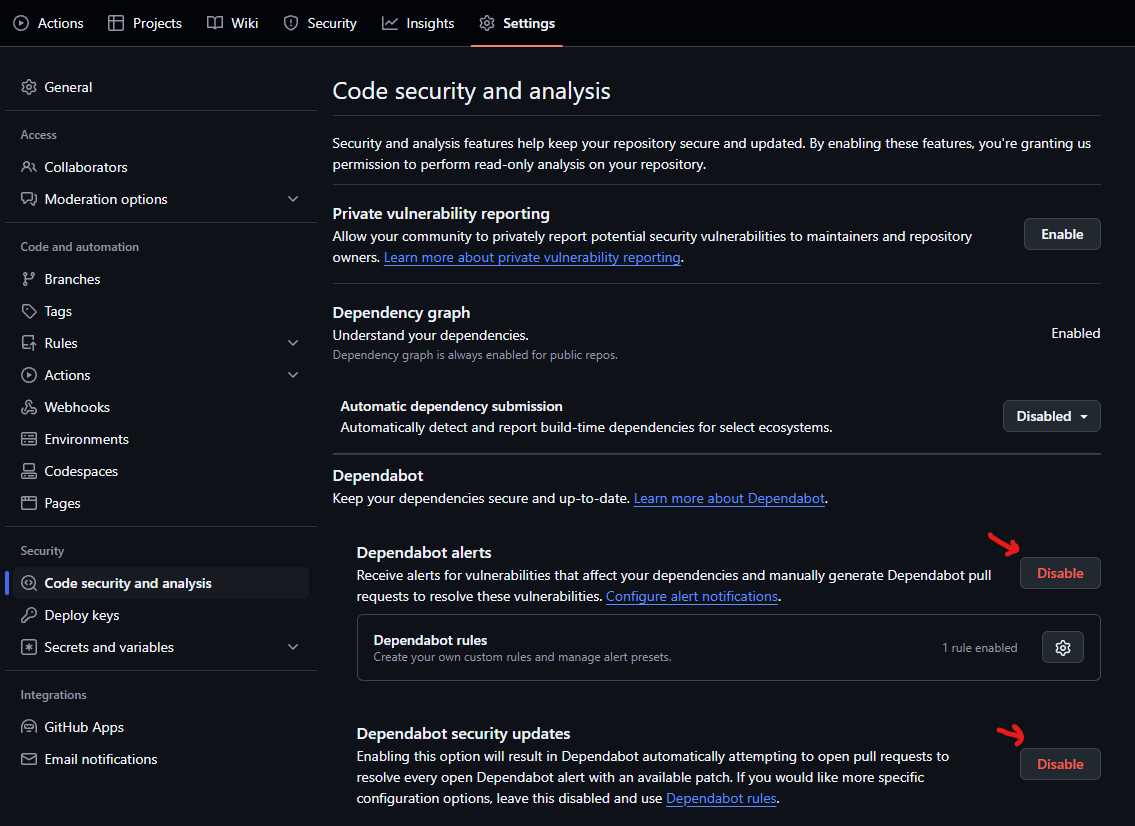Click the Codespaces sidebar icon
The image size is (1135, 826).
coord(29,471)
